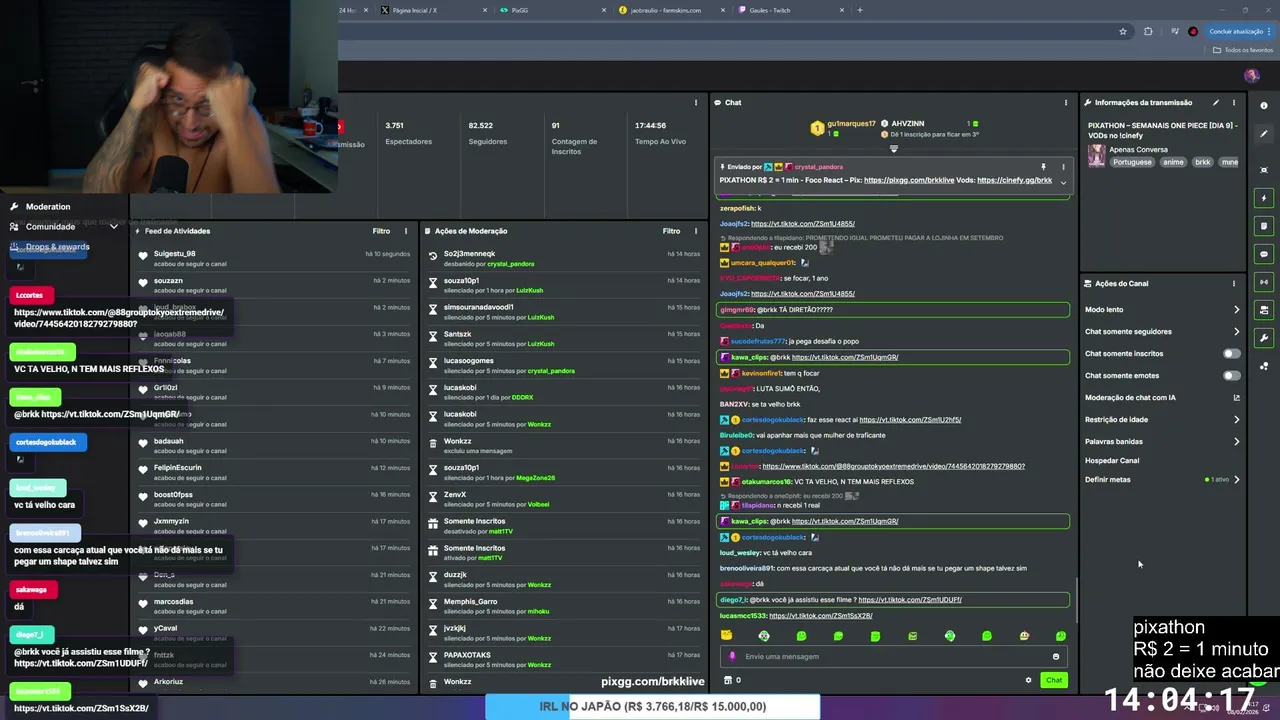Bookmark this page with the star icon

1123,31
